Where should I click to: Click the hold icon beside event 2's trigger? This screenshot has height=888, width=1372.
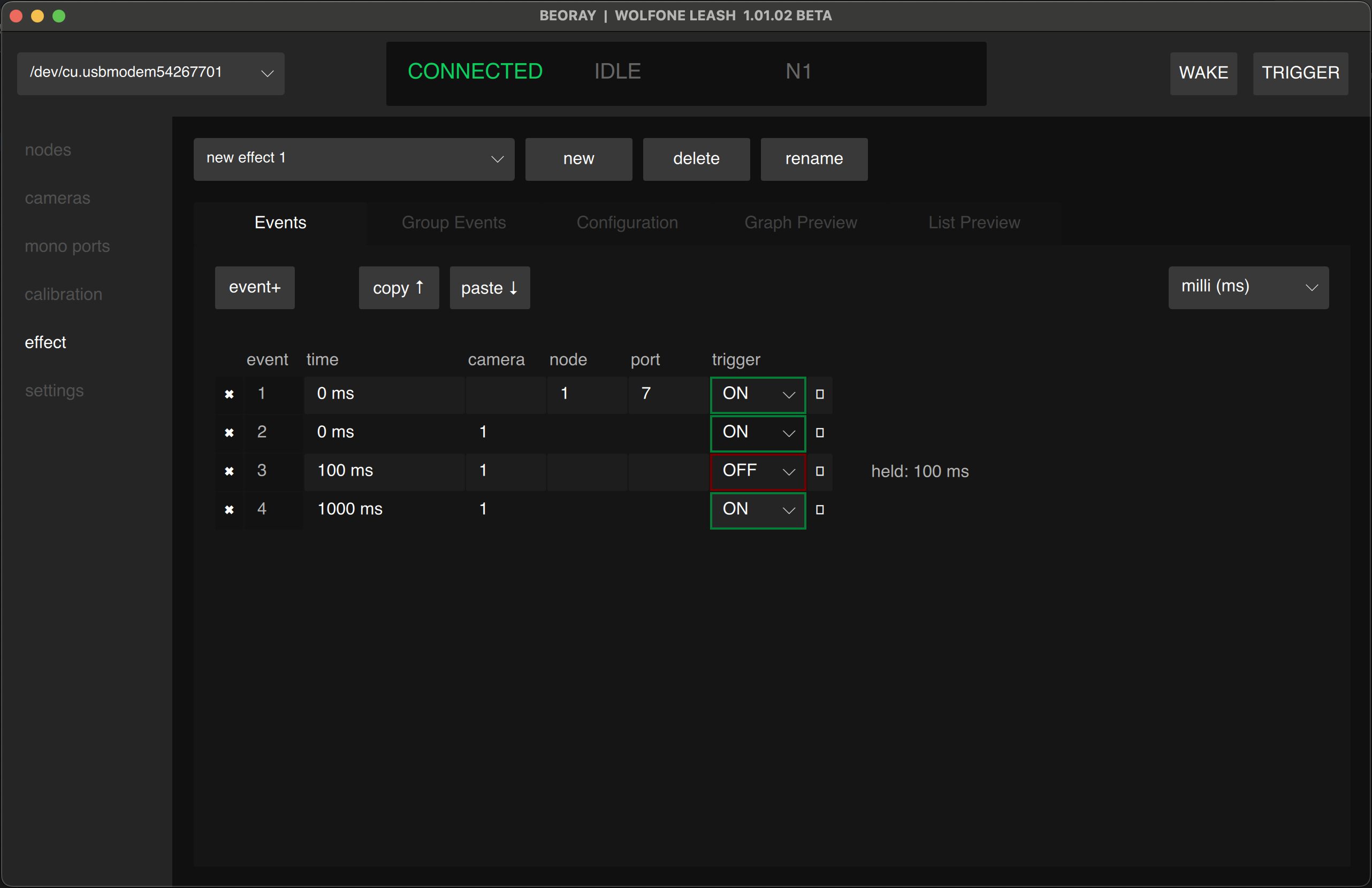coord(820,433)
